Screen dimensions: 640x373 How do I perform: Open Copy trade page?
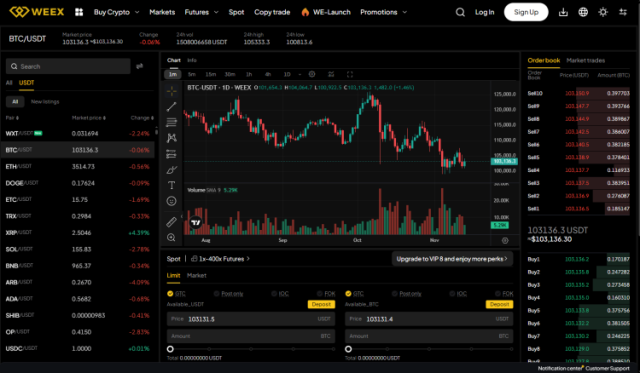[x=272, y=12]
